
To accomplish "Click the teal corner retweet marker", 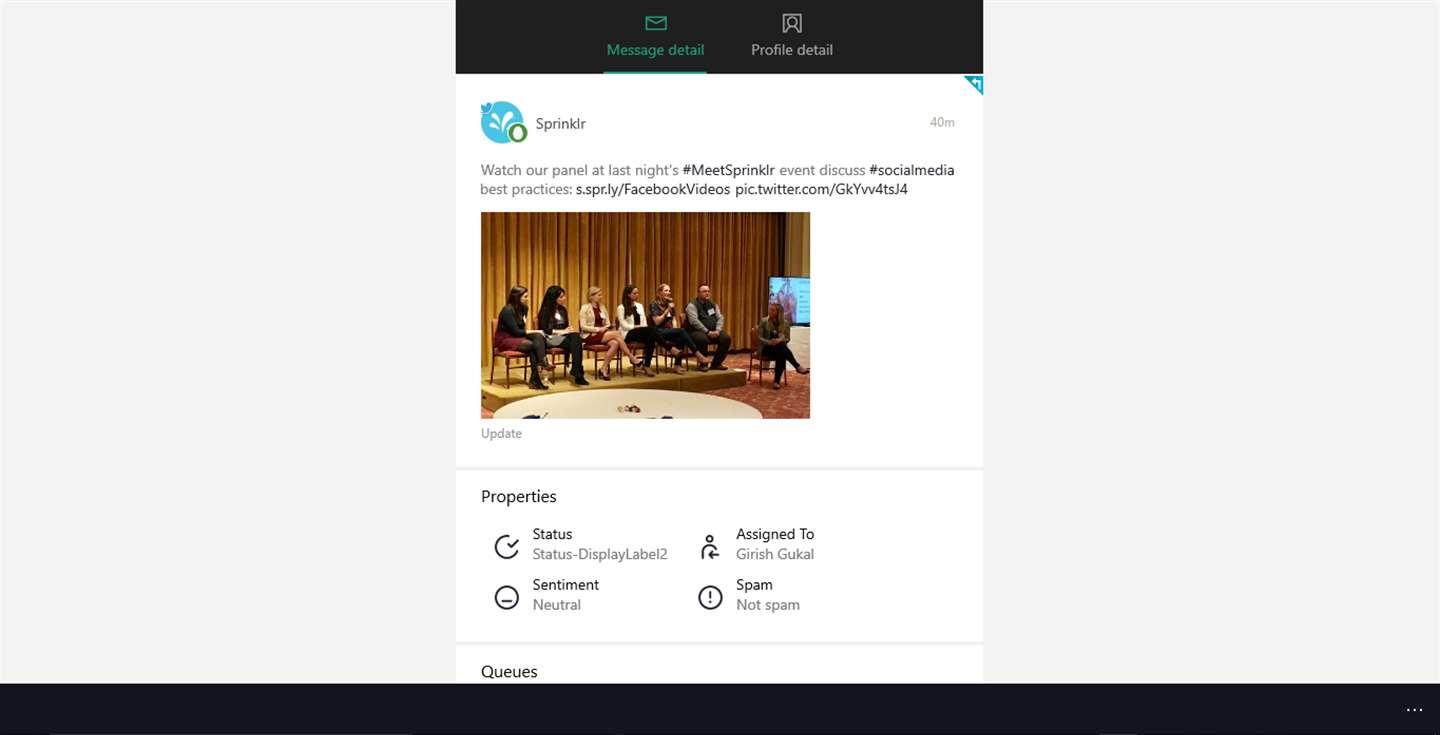I will 974,84.
